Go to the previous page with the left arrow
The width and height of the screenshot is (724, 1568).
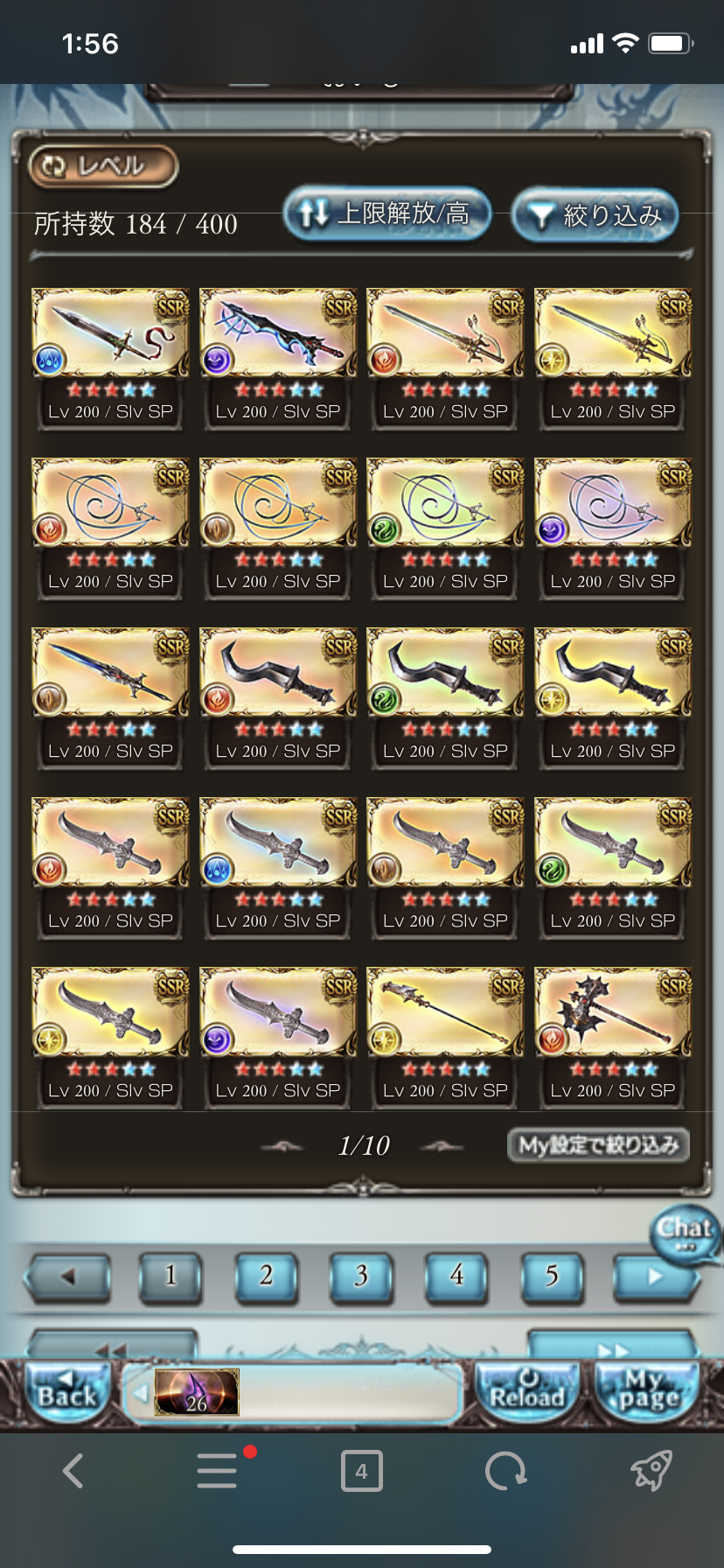[67, 1277]
